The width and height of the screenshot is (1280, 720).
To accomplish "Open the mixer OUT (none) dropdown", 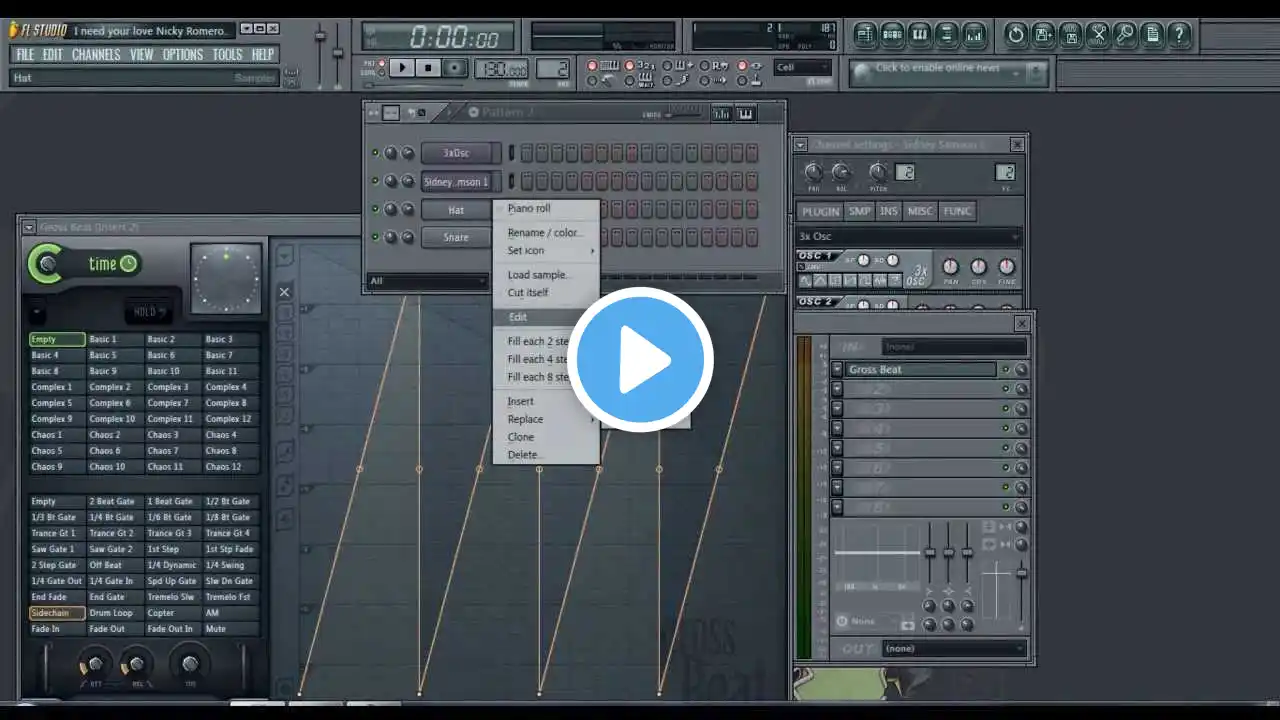I will coord(954,648).
